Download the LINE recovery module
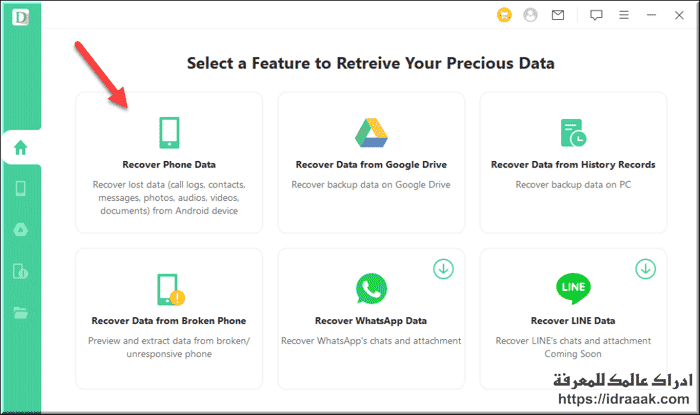This screenshot has height=415, width=700. 646,269
